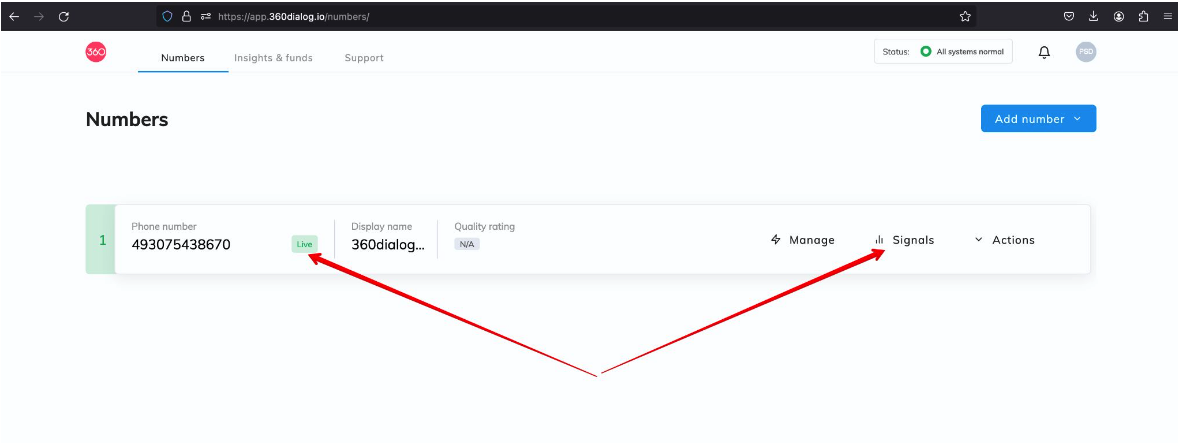Select phone number 493075438670 text

click(x=181, y=244)
